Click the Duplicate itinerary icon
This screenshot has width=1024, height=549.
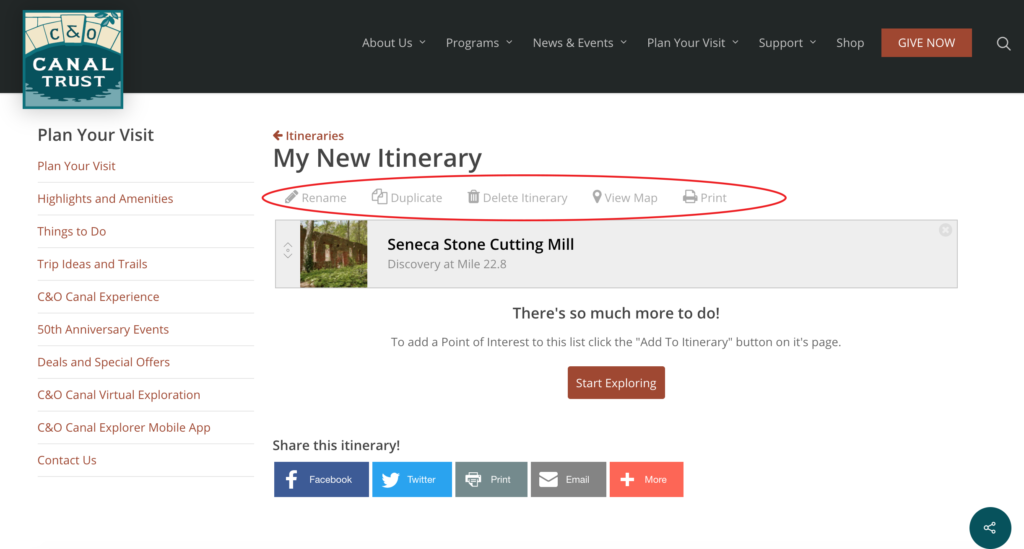[x=379, y=196]
